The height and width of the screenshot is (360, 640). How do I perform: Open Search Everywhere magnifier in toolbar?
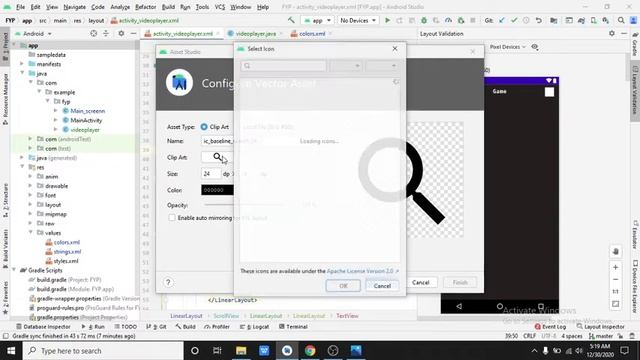tap(621, 20)
